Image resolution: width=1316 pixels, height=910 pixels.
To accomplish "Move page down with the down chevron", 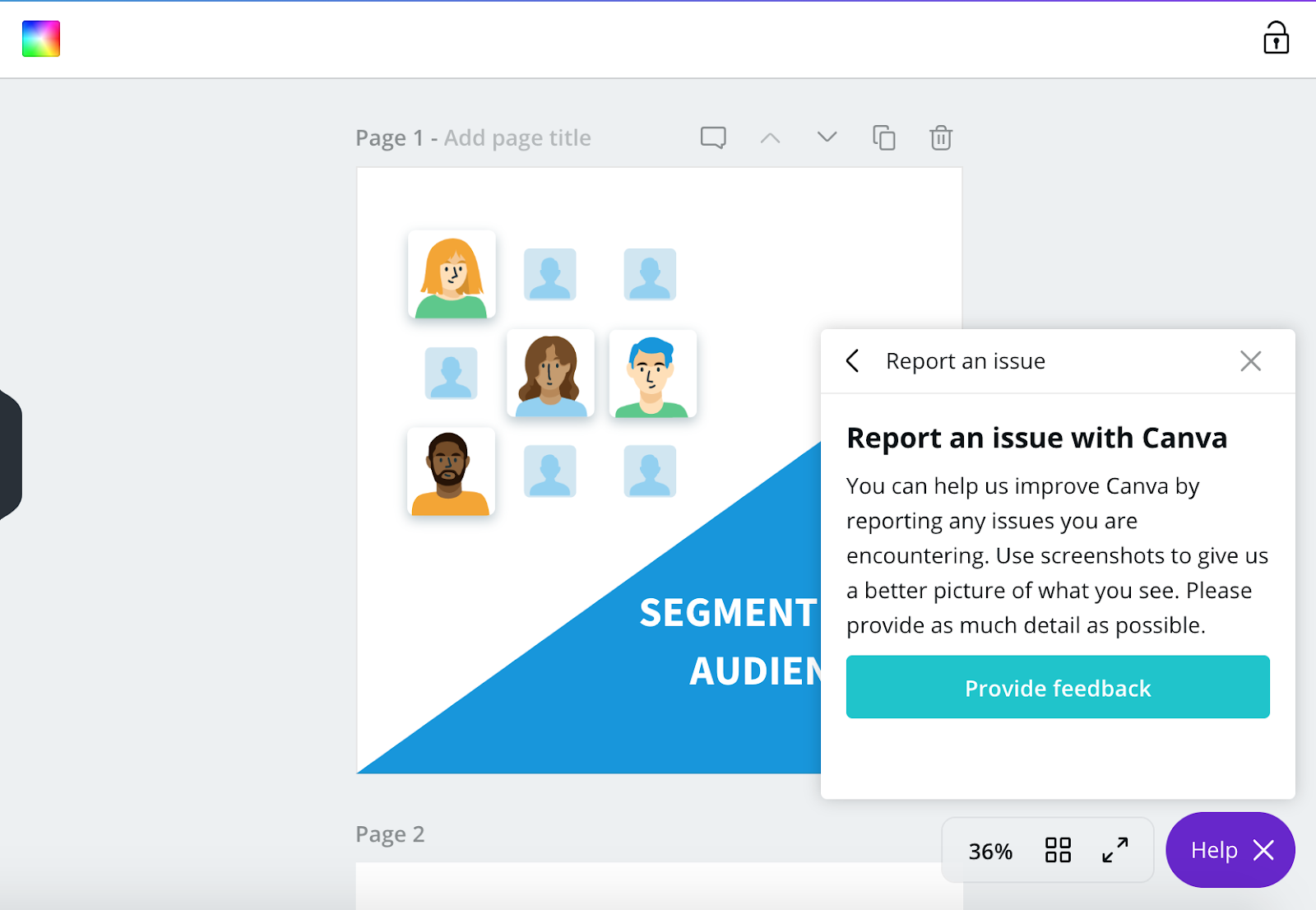I will [827, 137].
